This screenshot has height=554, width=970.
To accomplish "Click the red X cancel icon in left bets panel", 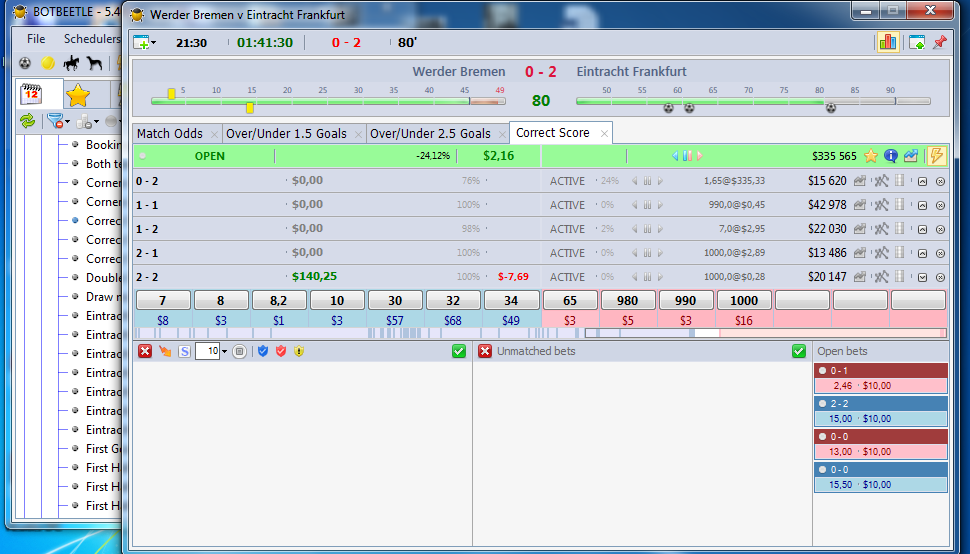I will (145, 351).
